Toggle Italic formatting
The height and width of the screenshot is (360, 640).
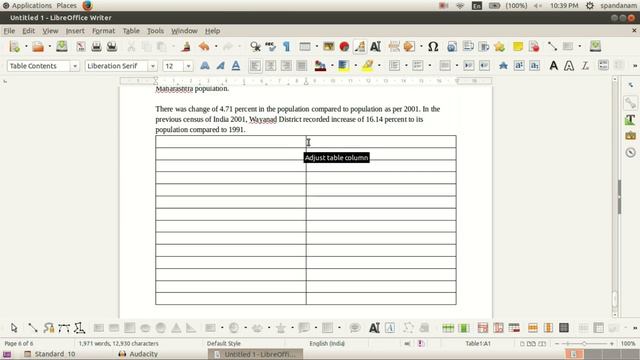pos(220,66)
